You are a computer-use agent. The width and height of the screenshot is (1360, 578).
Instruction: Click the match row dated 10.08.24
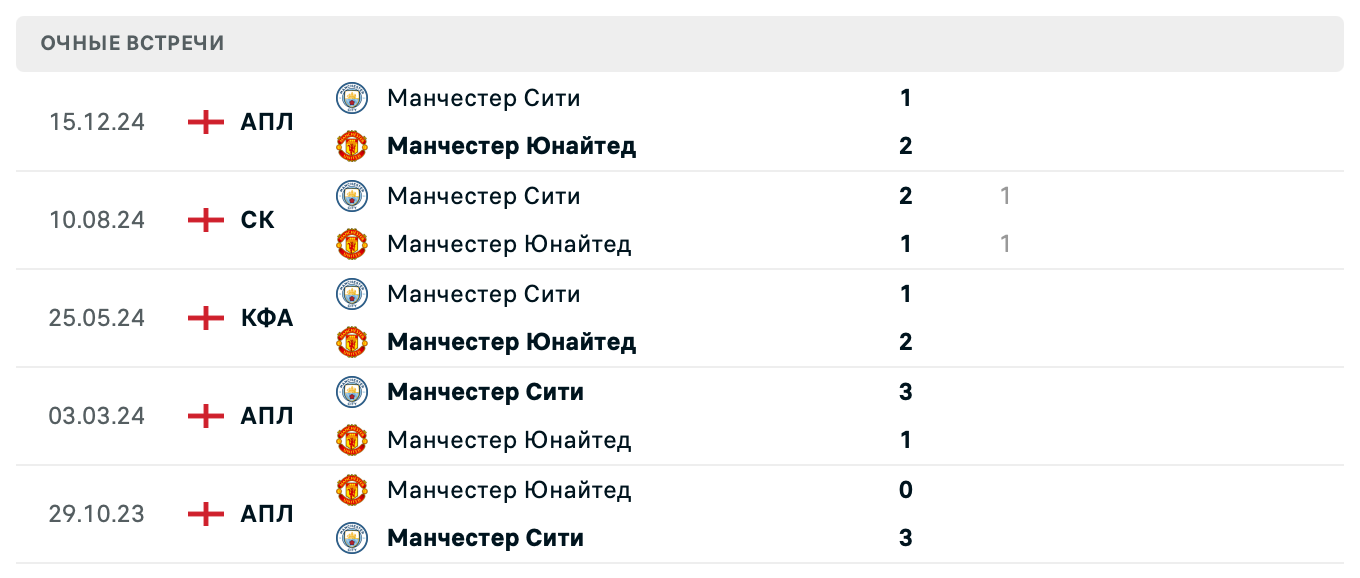point(97,219)
